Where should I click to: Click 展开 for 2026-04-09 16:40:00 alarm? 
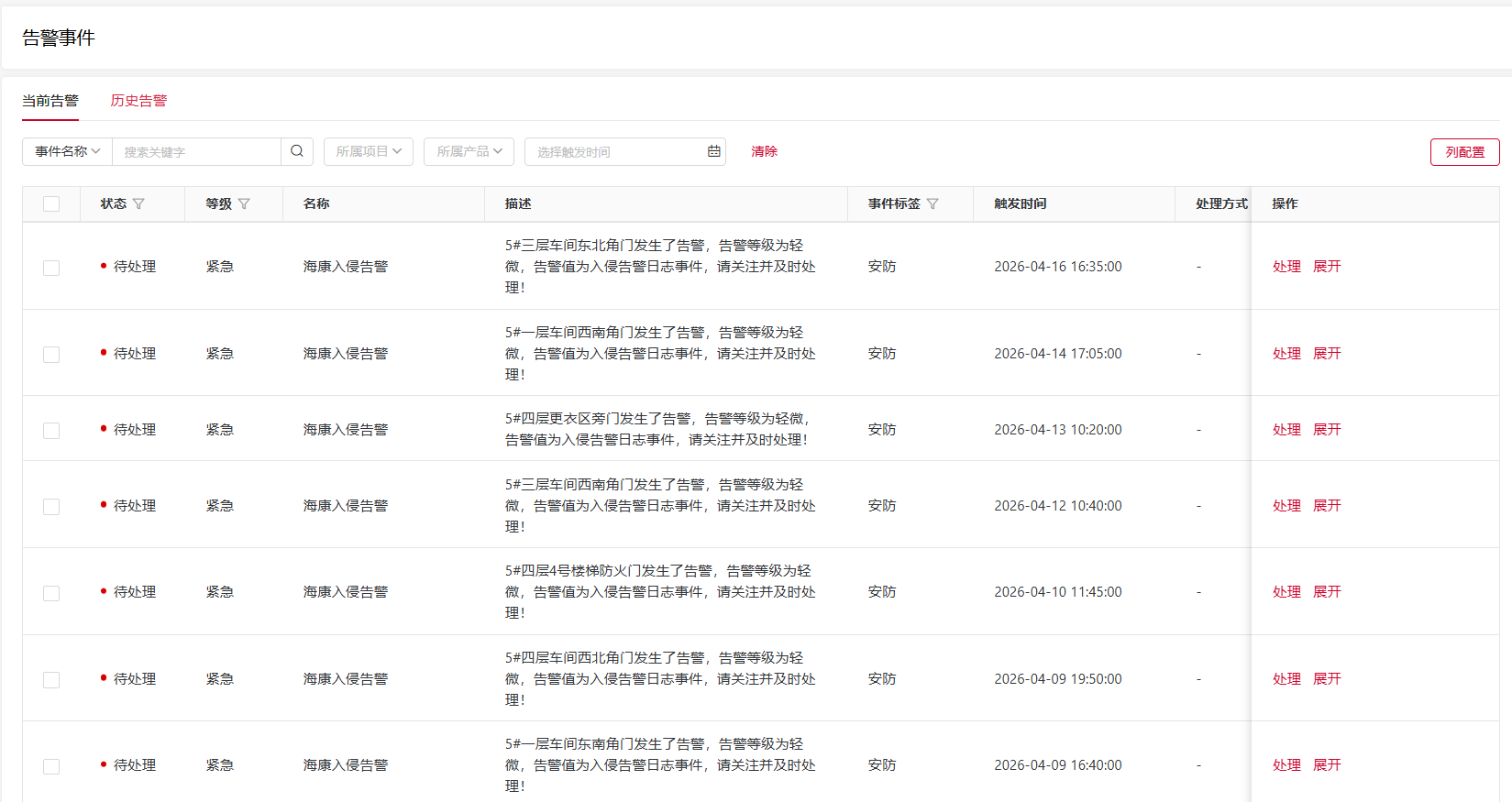click(x=1327, y=765)
